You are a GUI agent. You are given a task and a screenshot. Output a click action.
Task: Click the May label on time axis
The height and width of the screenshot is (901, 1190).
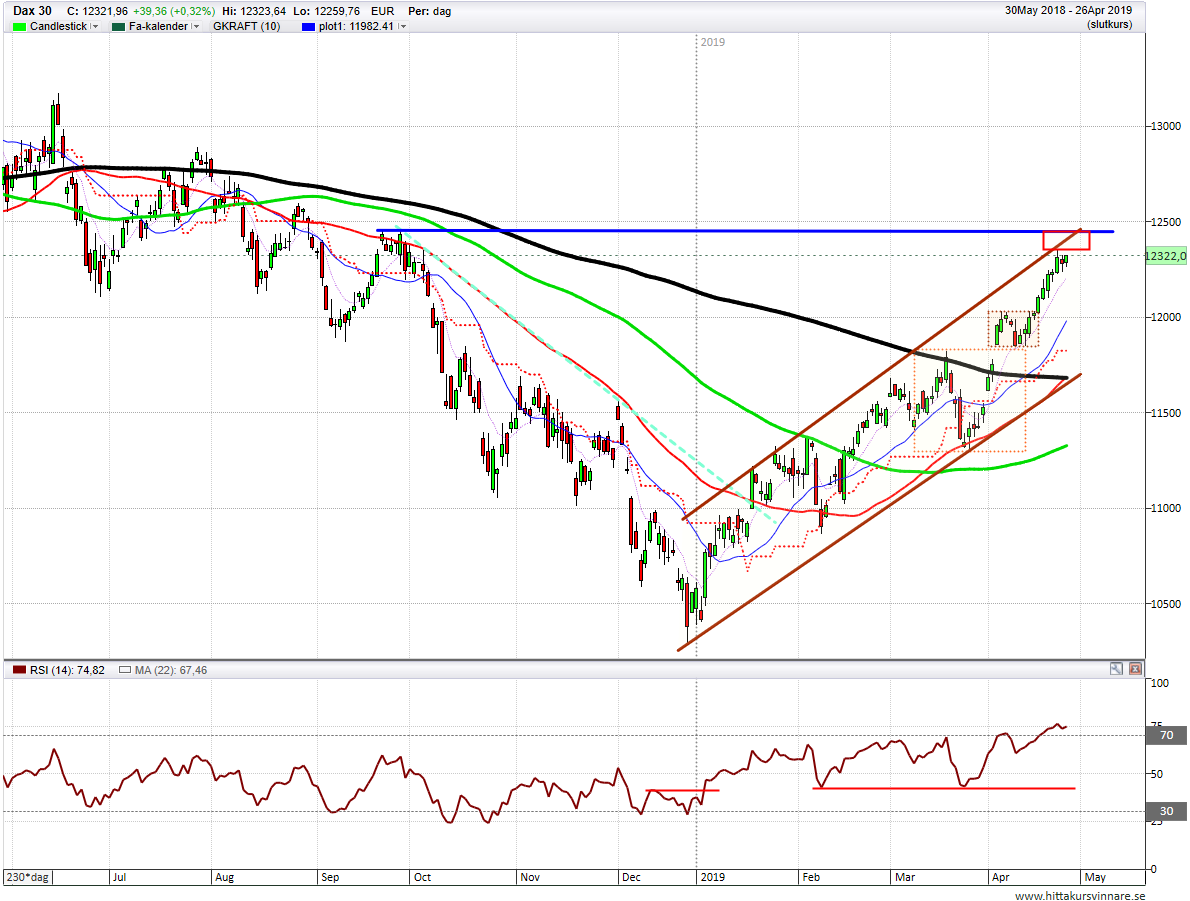1095,877
